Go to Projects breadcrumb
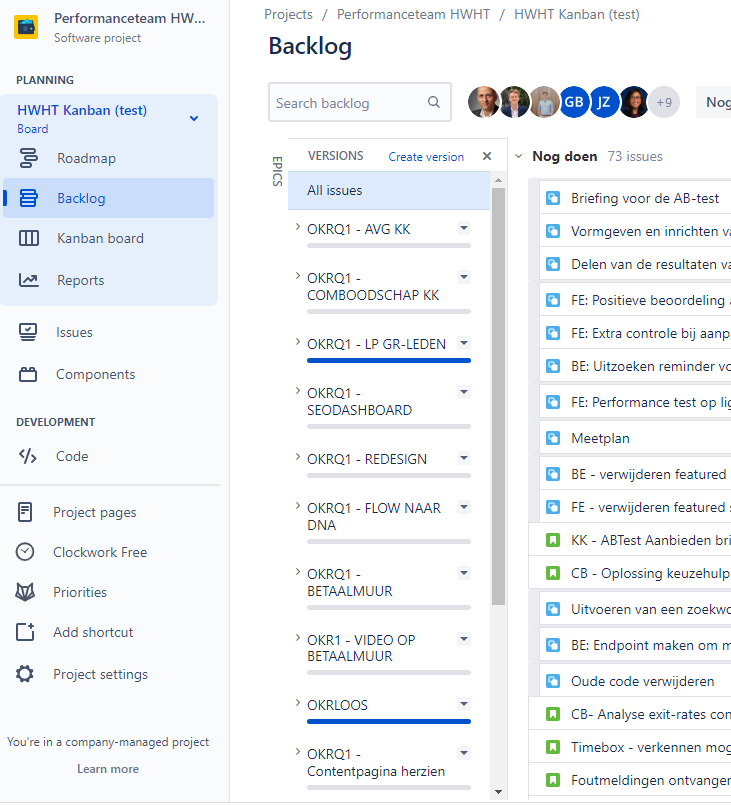The image size is (731, 805). pos(288,14)
